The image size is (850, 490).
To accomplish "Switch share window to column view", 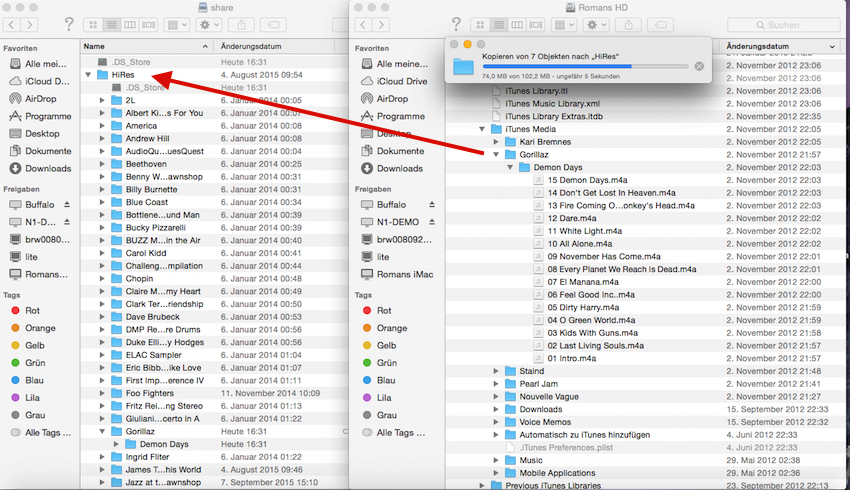I will pos(130,24).
